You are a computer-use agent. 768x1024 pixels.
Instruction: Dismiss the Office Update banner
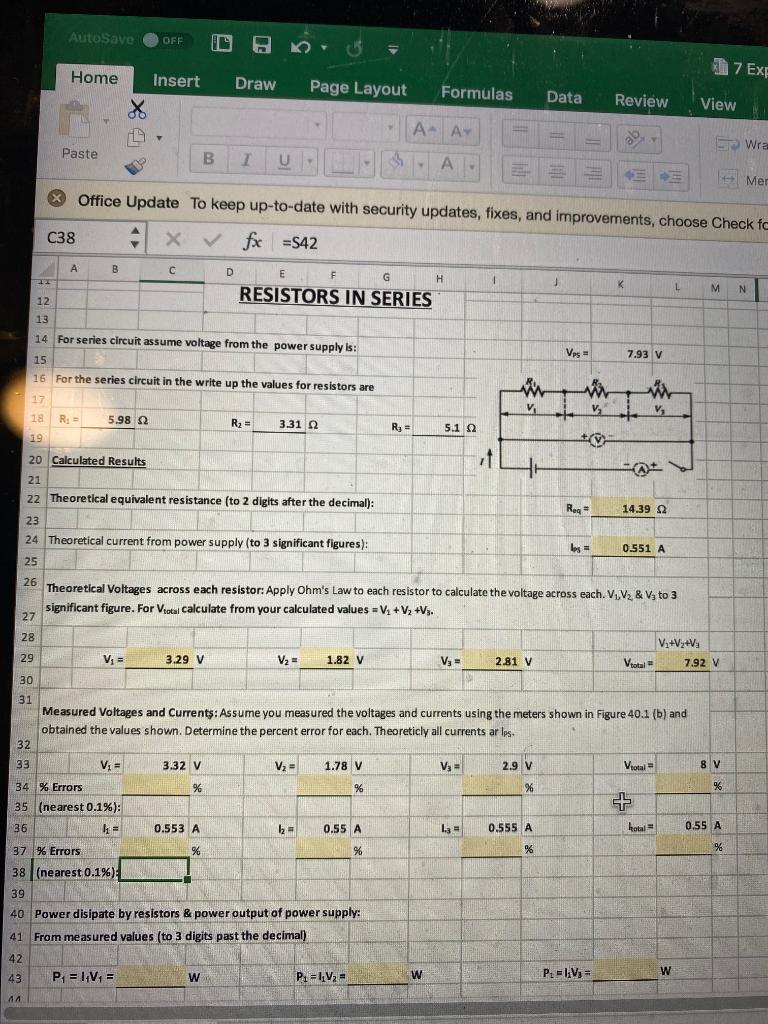pyautogui.click(x=57, y=198)
